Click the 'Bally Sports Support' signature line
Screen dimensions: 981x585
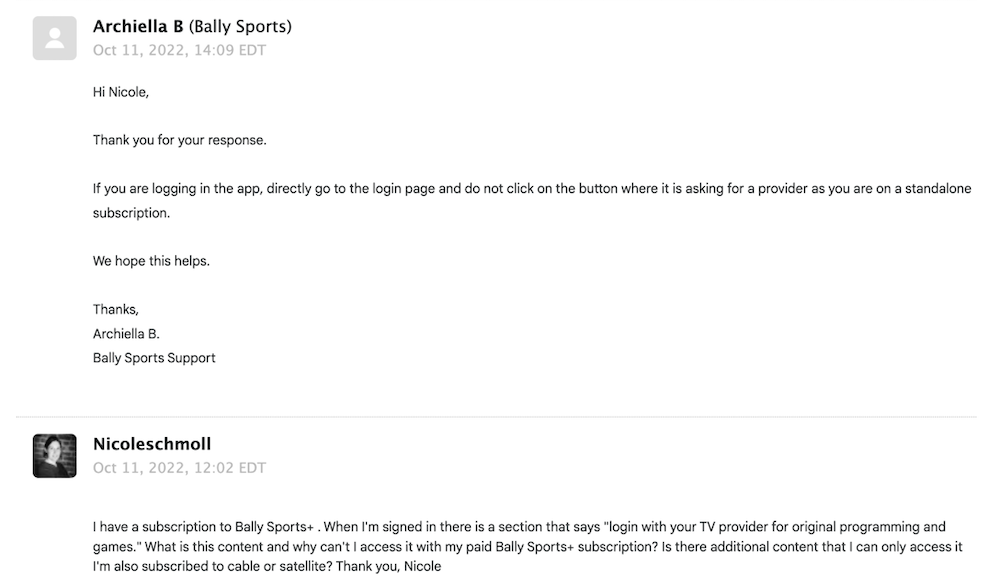(154, 359)
